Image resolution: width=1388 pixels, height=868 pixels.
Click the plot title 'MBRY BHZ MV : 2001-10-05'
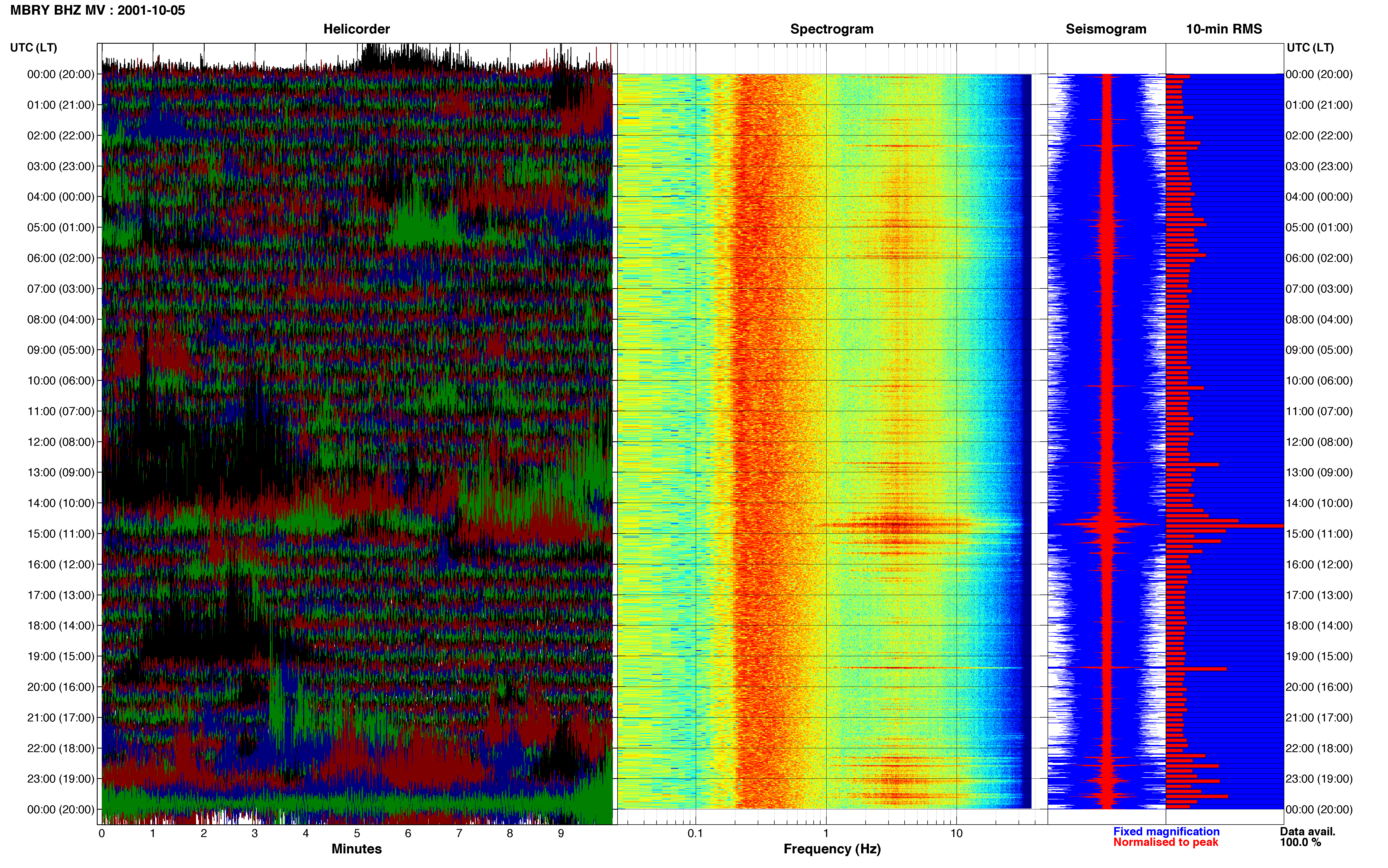[x=98, y=10]
